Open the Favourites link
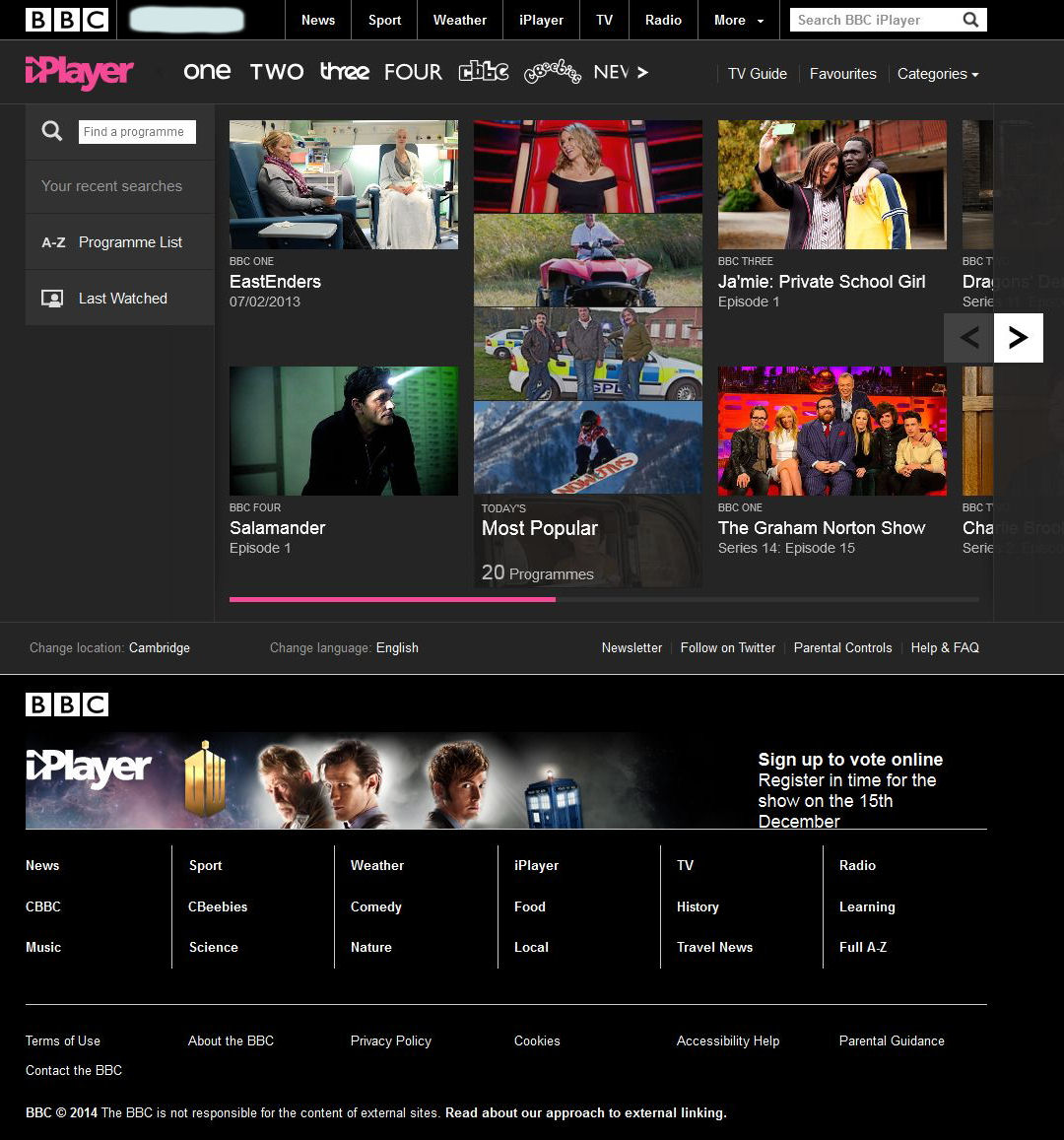The image size is (1064, 1140). coord(843,74)
